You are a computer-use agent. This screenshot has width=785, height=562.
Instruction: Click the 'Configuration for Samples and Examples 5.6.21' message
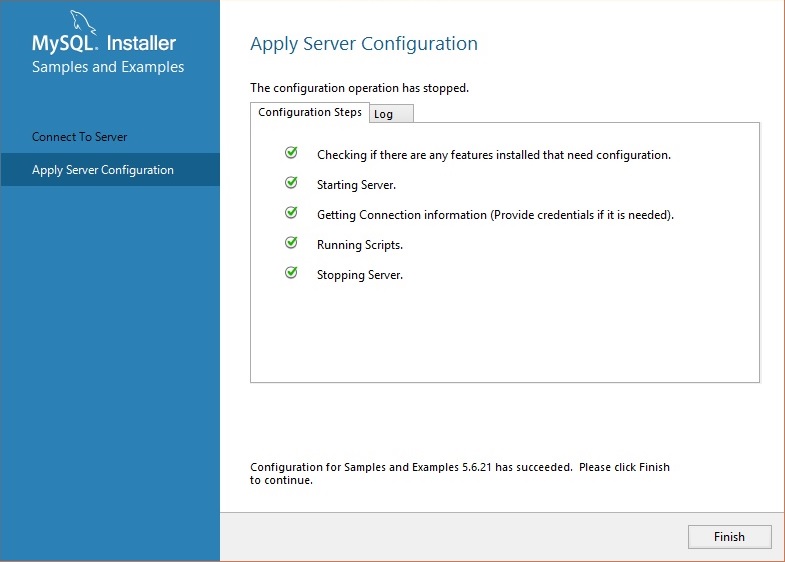point(460,473)
